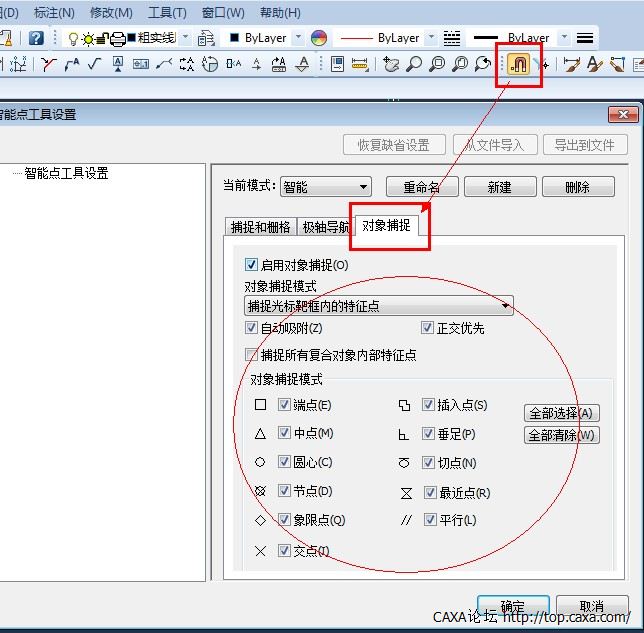Select the coordinate annotation tool icon
Screen dimensions: 644x633
18,64
